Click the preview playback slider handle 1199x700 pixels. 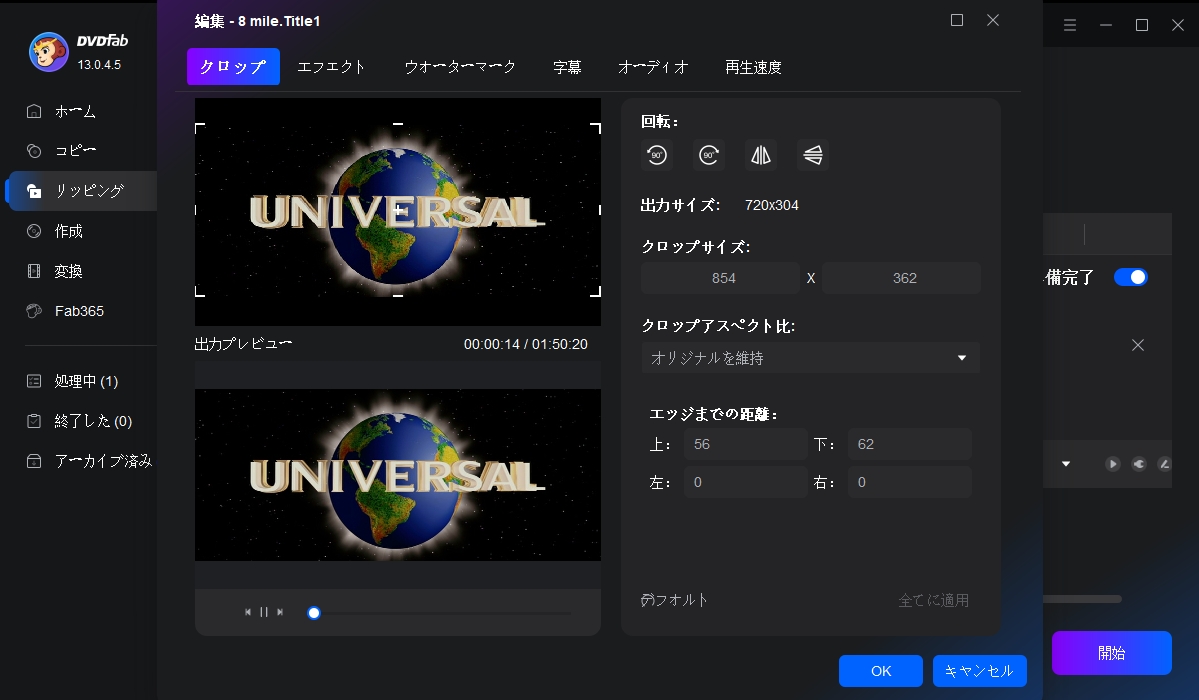click(314, 613)
